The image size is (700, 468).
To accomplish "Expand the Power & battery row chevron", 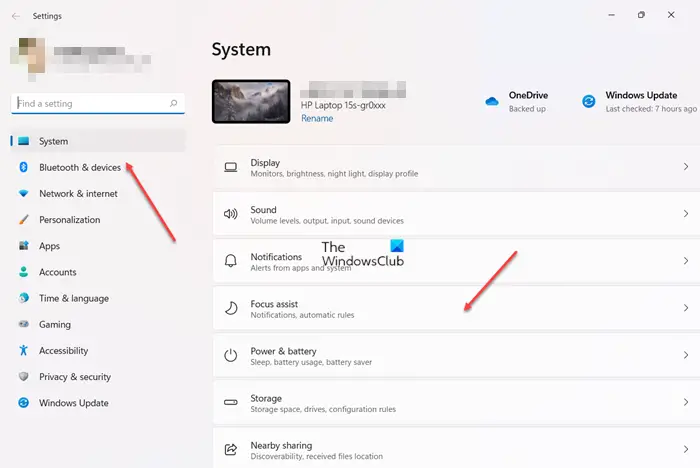I will tap(686, 355).
